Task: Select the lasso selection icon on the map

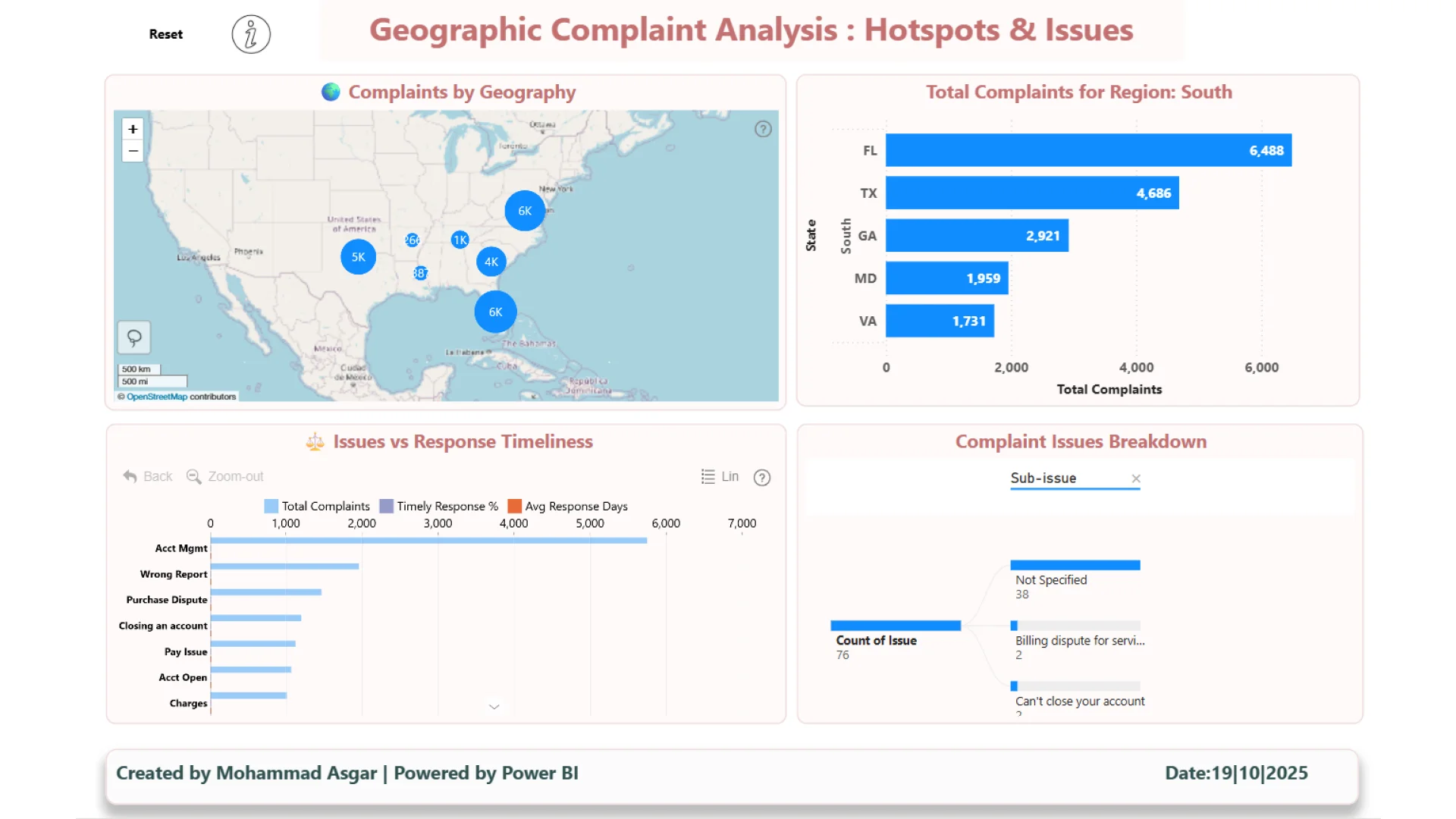Action: [x=133, y=337]
